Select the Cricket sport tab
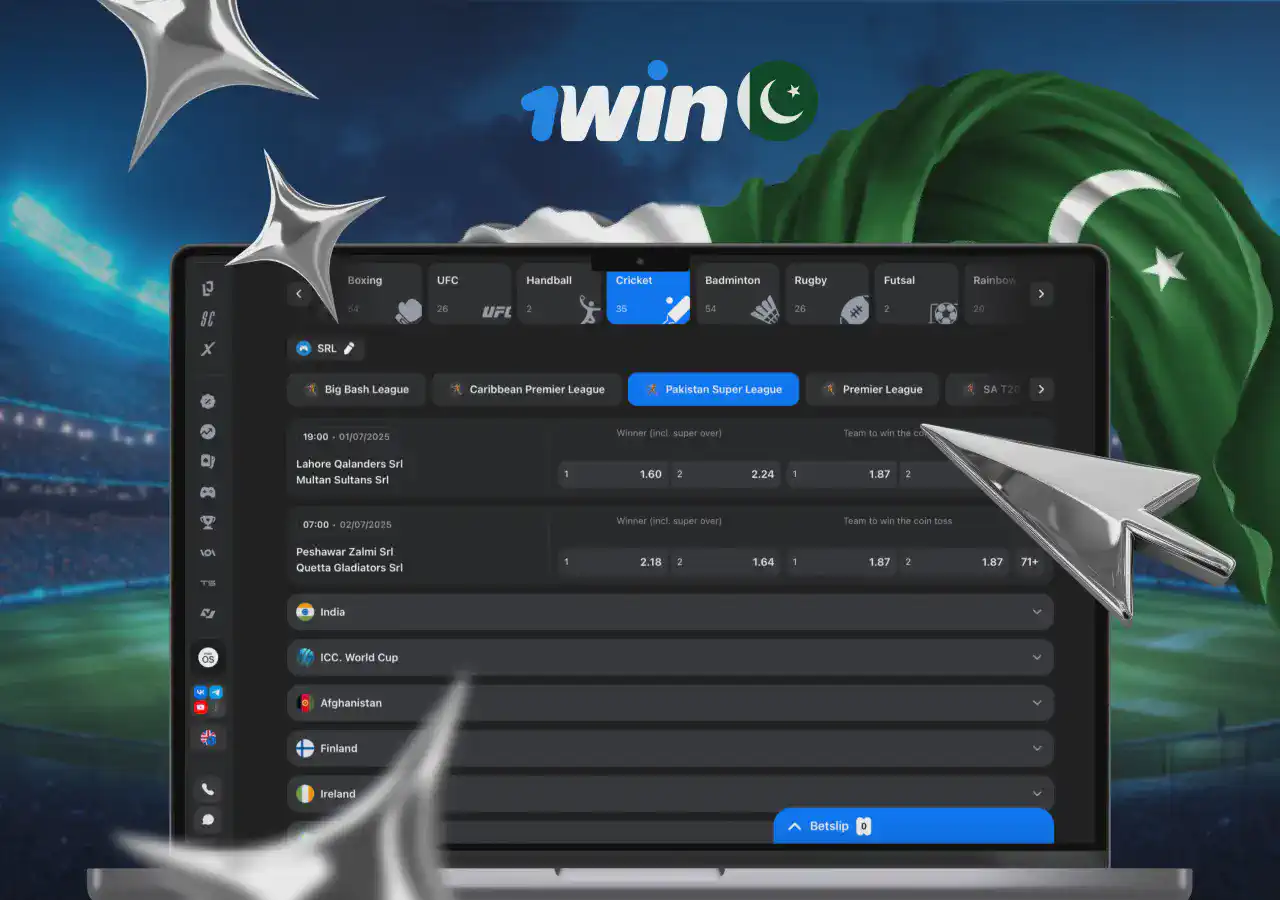The height and width of the screenshot is (900, 1280). coord(648,294)
